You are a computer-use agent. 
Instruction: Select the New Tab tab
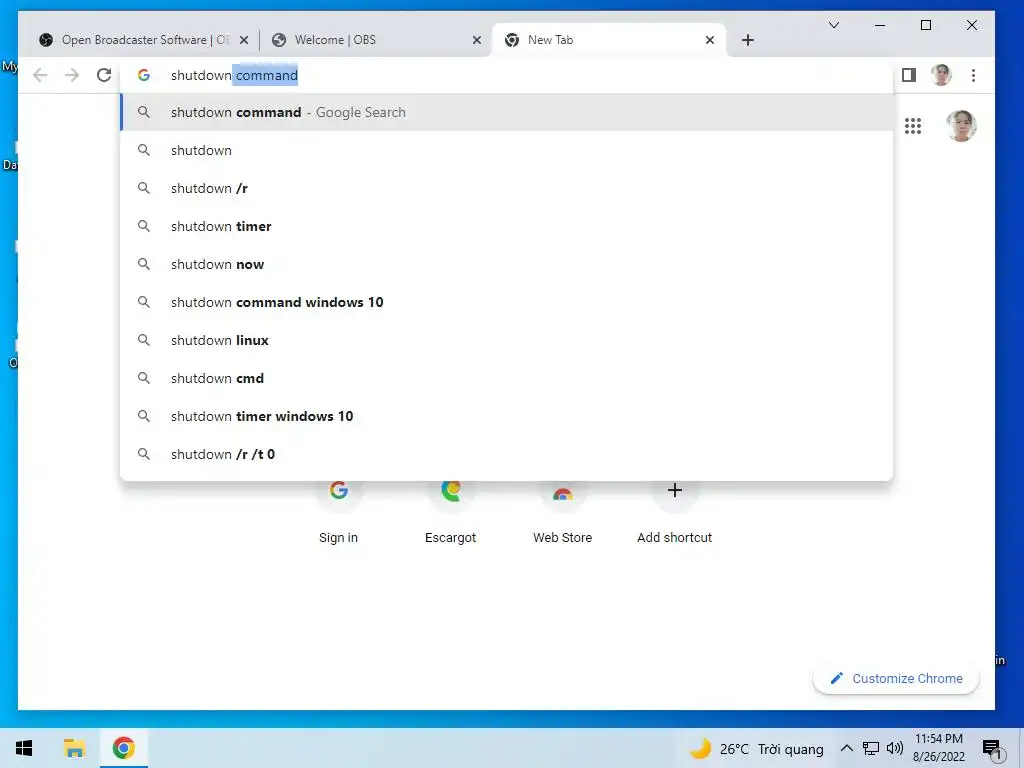click(607, 40)
